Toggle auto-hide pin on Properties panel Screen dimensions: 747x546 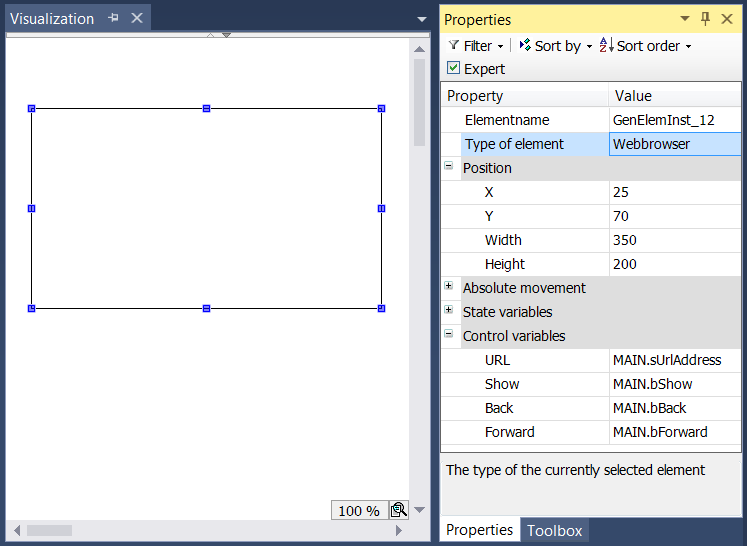coord(706,19)
